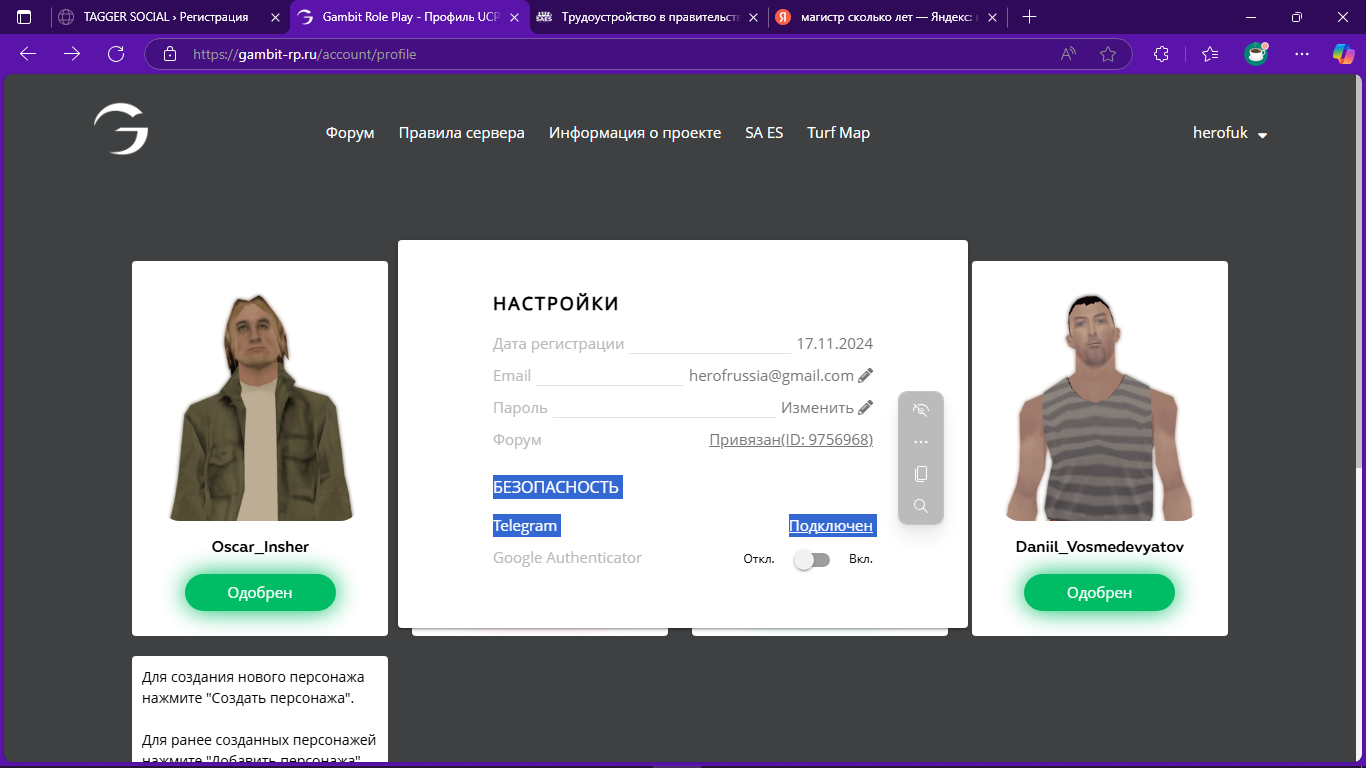This screenshot has height=768, width=1366.
Task: Click the green coffee cup extension icon
Action: pyautogui.click(x=1256, y=54)
